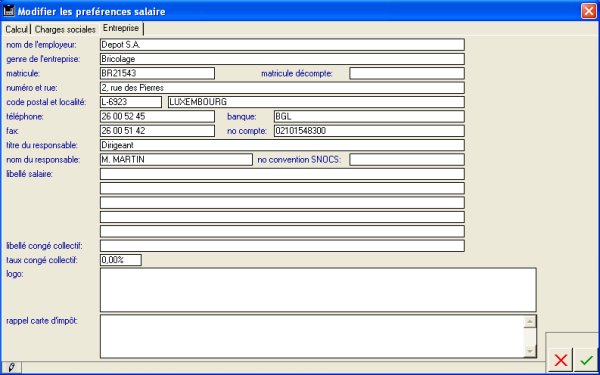This screenshot has height=375, width=600.
Task: Switch to the Calcul tab
Action: pyautogui.click(x=16, y=29)
